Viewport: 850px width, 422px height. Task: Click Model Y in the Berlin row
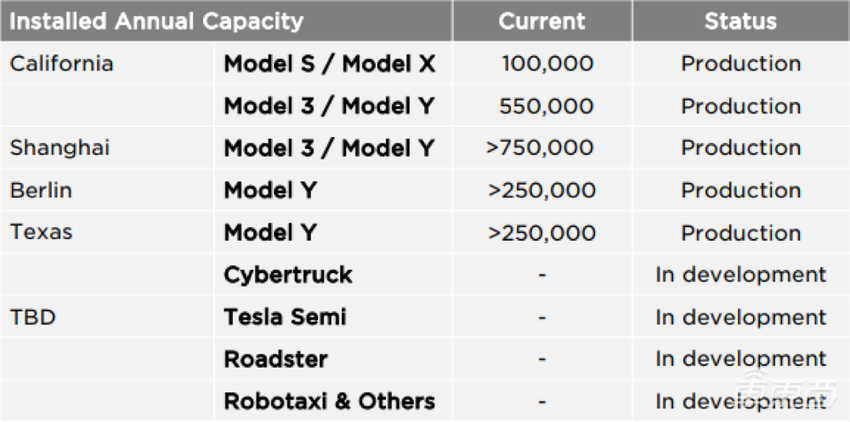click(x=270, y=190)
